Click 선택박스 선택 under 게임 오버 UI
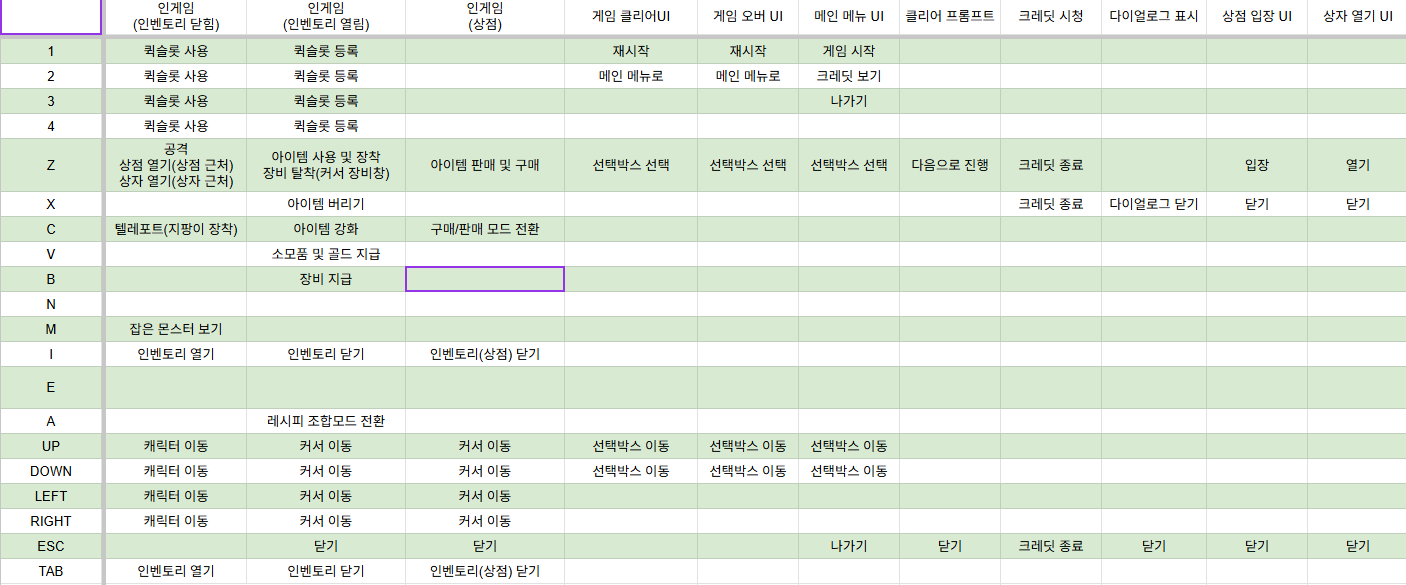The width and height of the screenshot is (1406, 585). 748,165
